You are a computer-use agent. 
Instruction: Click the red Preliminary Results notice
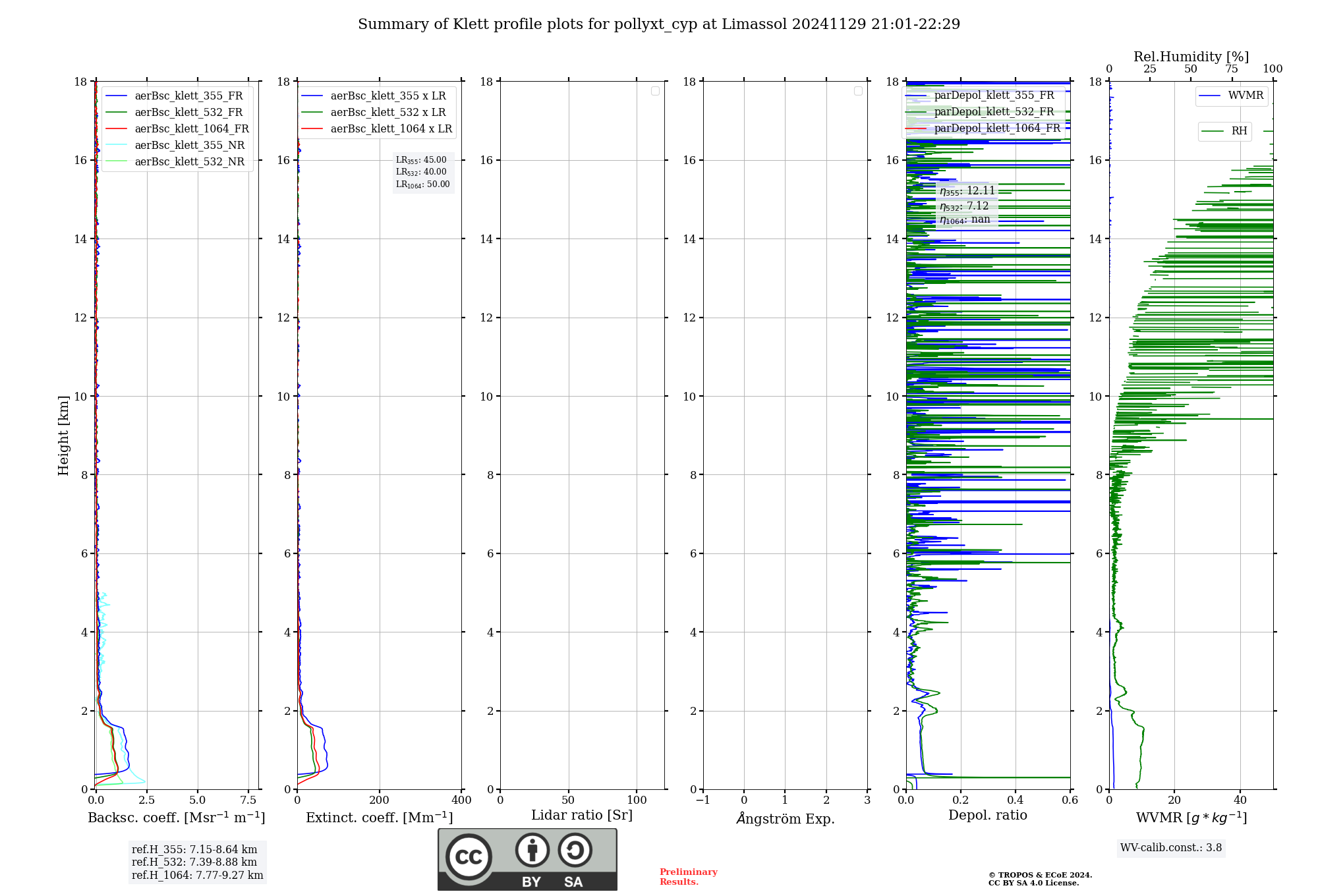(689, 877)
